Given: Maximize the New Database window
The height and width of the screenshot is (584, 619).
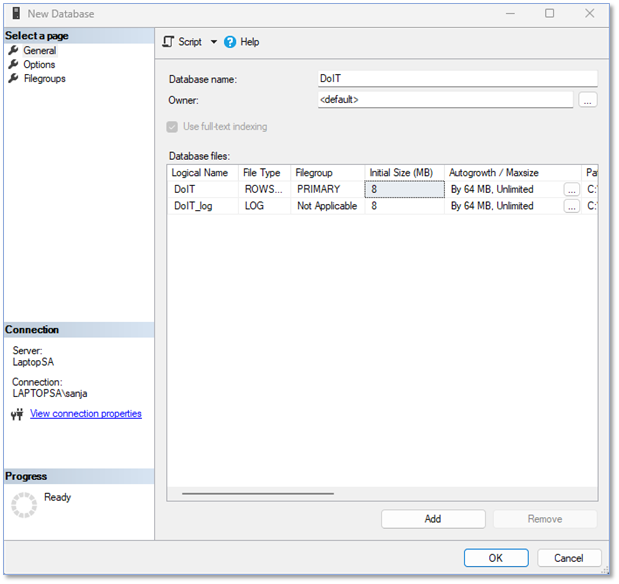Looking at the screenshot, I should [550, 13].
